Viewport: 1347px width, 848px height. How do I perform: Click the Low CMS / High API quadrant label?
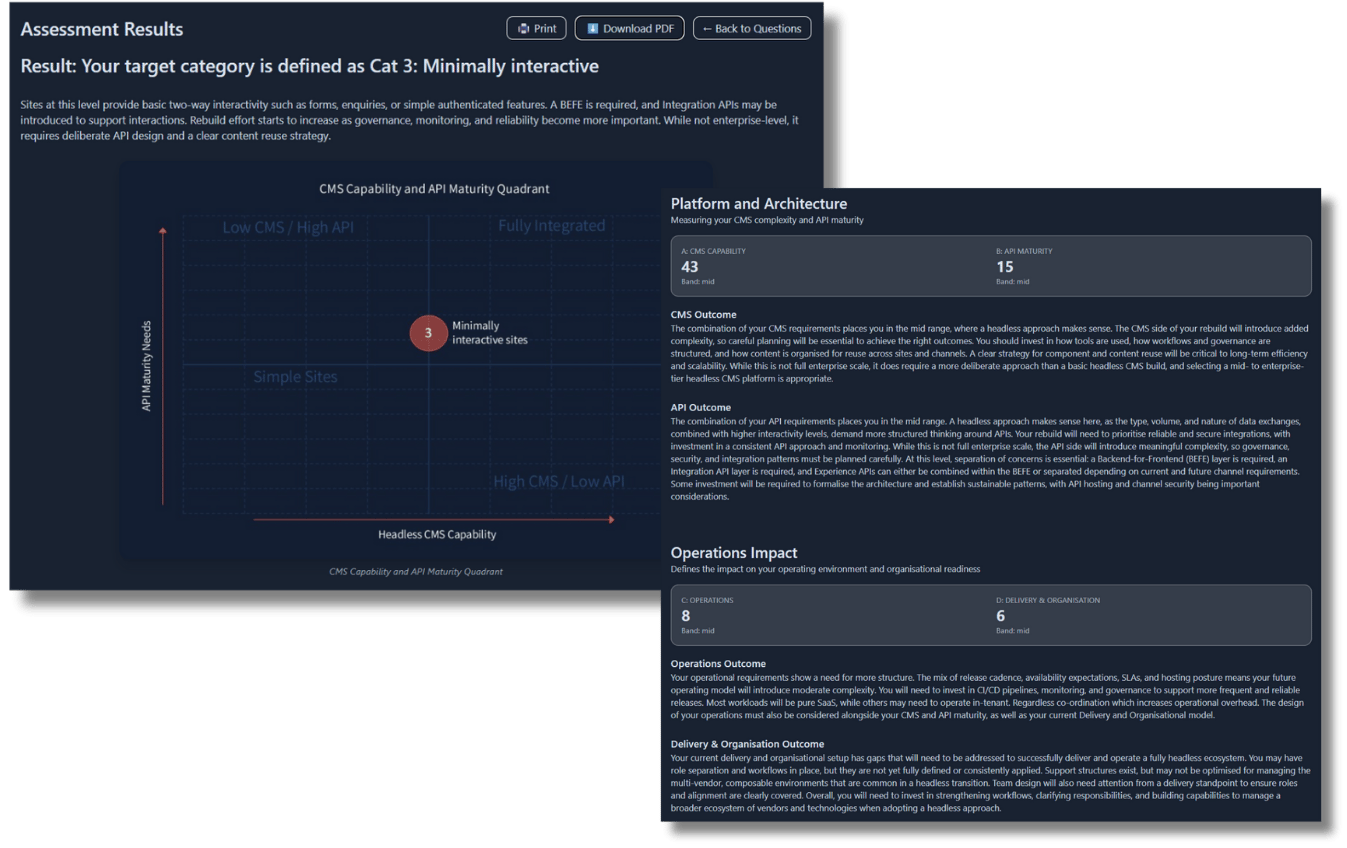pyautogui.click(x=288, y=227)
